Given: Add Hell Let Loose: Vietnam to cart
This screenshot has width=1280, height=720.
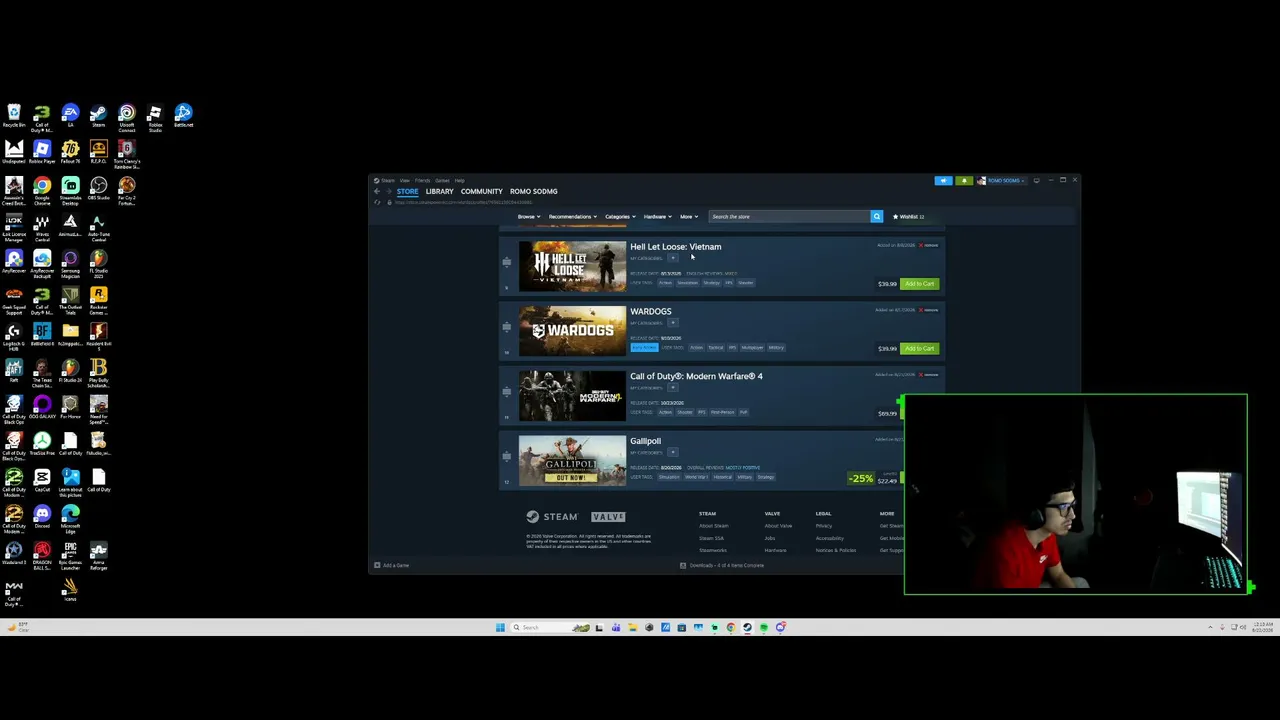Looking at the screenshot, I should (919, 284).
